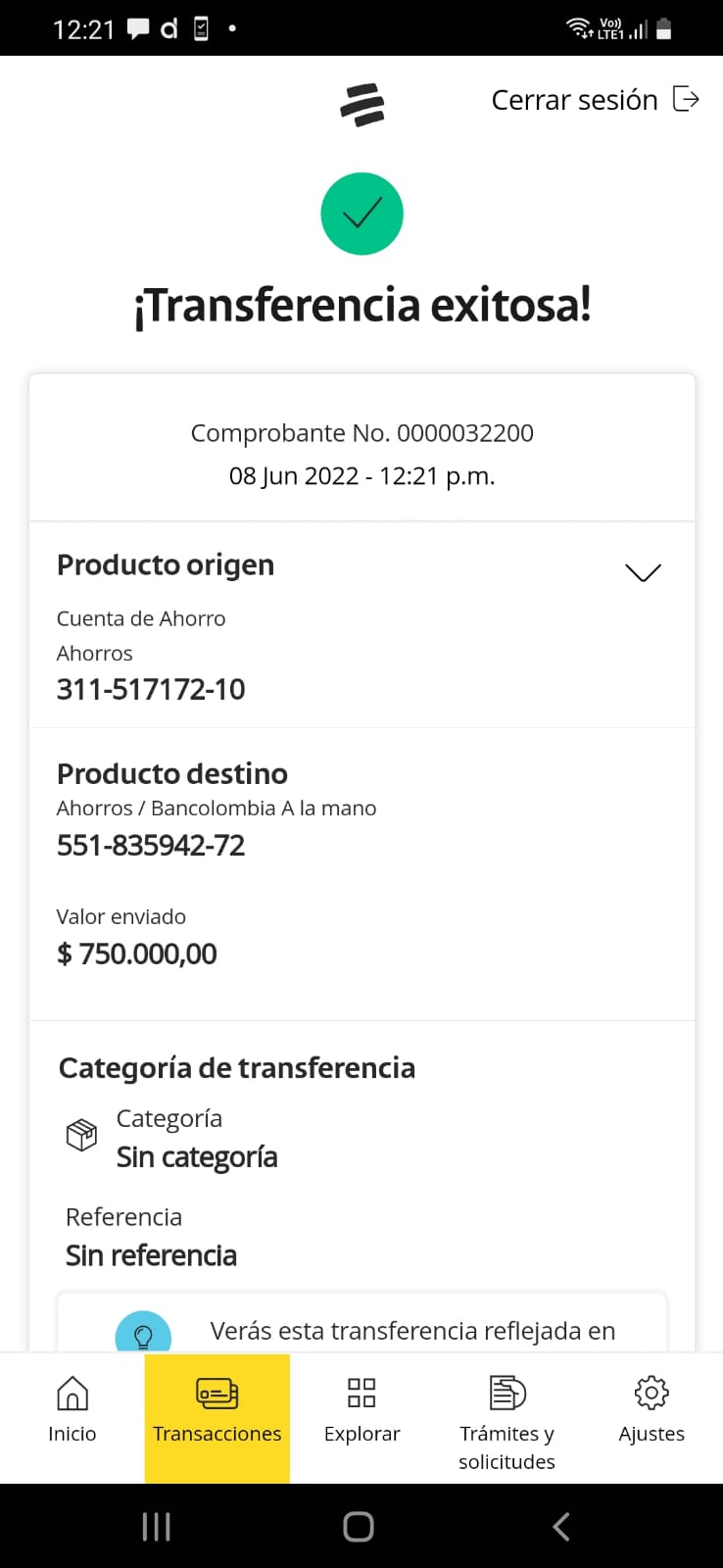
Task: Tap the category package box icon
Action: pyautogui.click(x=81, y=1136)
